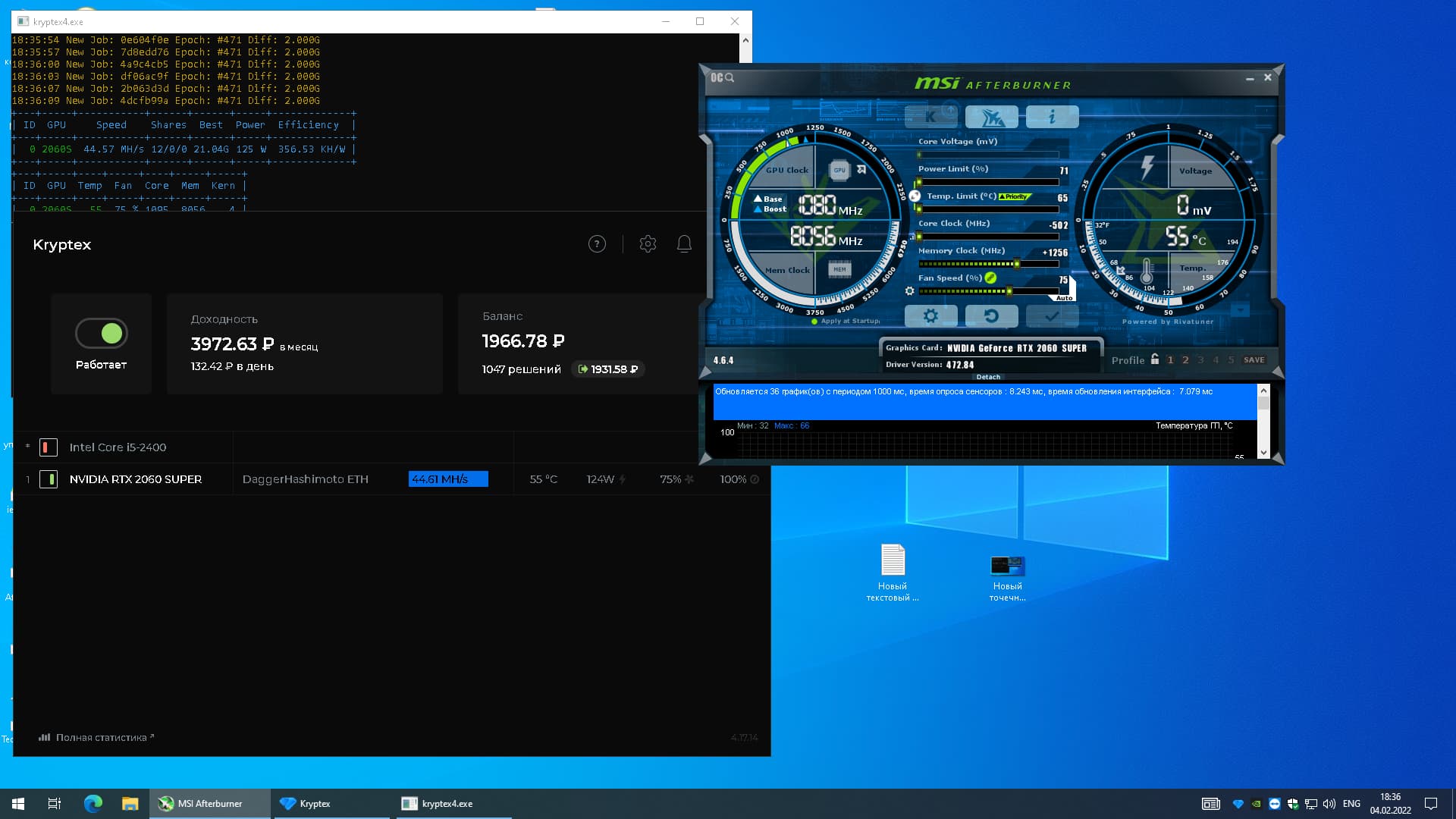Click the Temp Limit slider

point(988,209)
